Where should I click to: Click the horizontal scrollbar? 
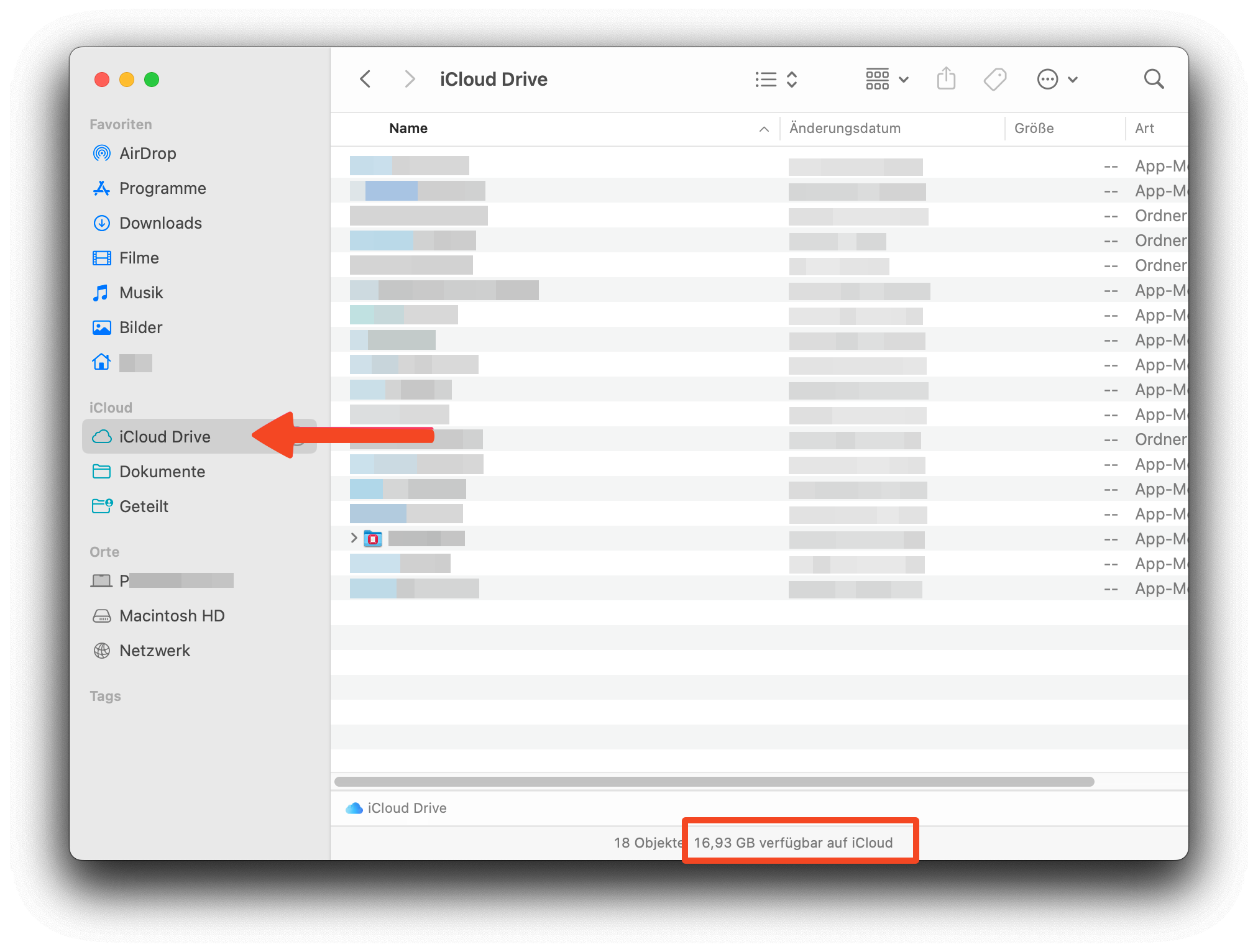714,782
